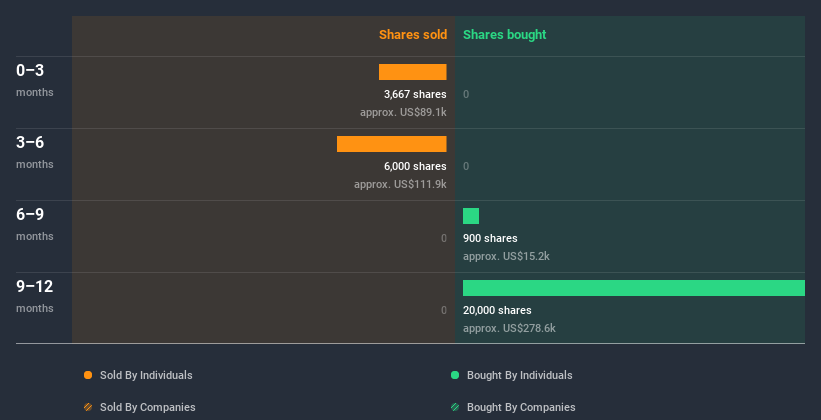
Task: Click the '3,667 shares' label
Action: pos(415,94)
